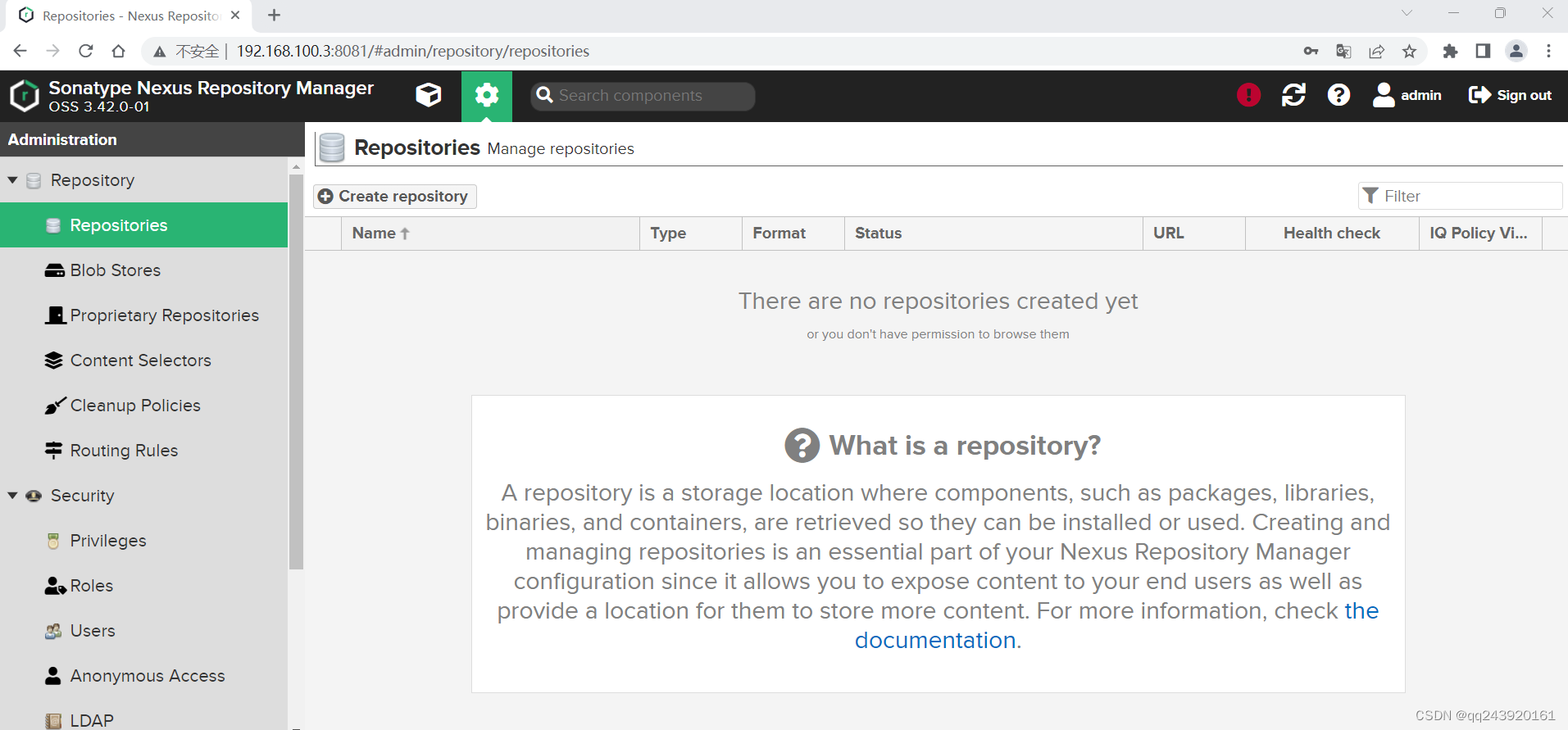The width and height of the screenshot is (1568, 730).
Task: Open the Browse cube icon in header
Action: click(429, 95)
